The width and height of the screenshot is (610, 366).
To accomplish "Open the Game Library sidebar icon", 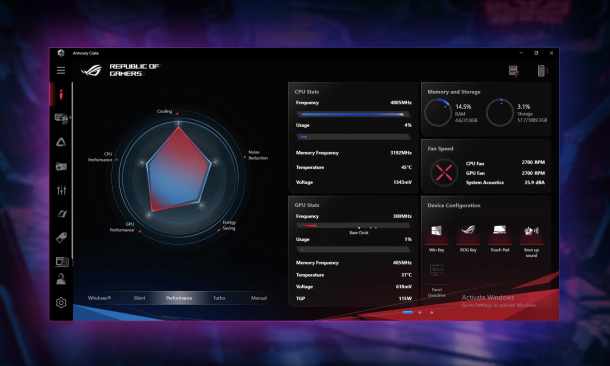I will coord(61,166).
